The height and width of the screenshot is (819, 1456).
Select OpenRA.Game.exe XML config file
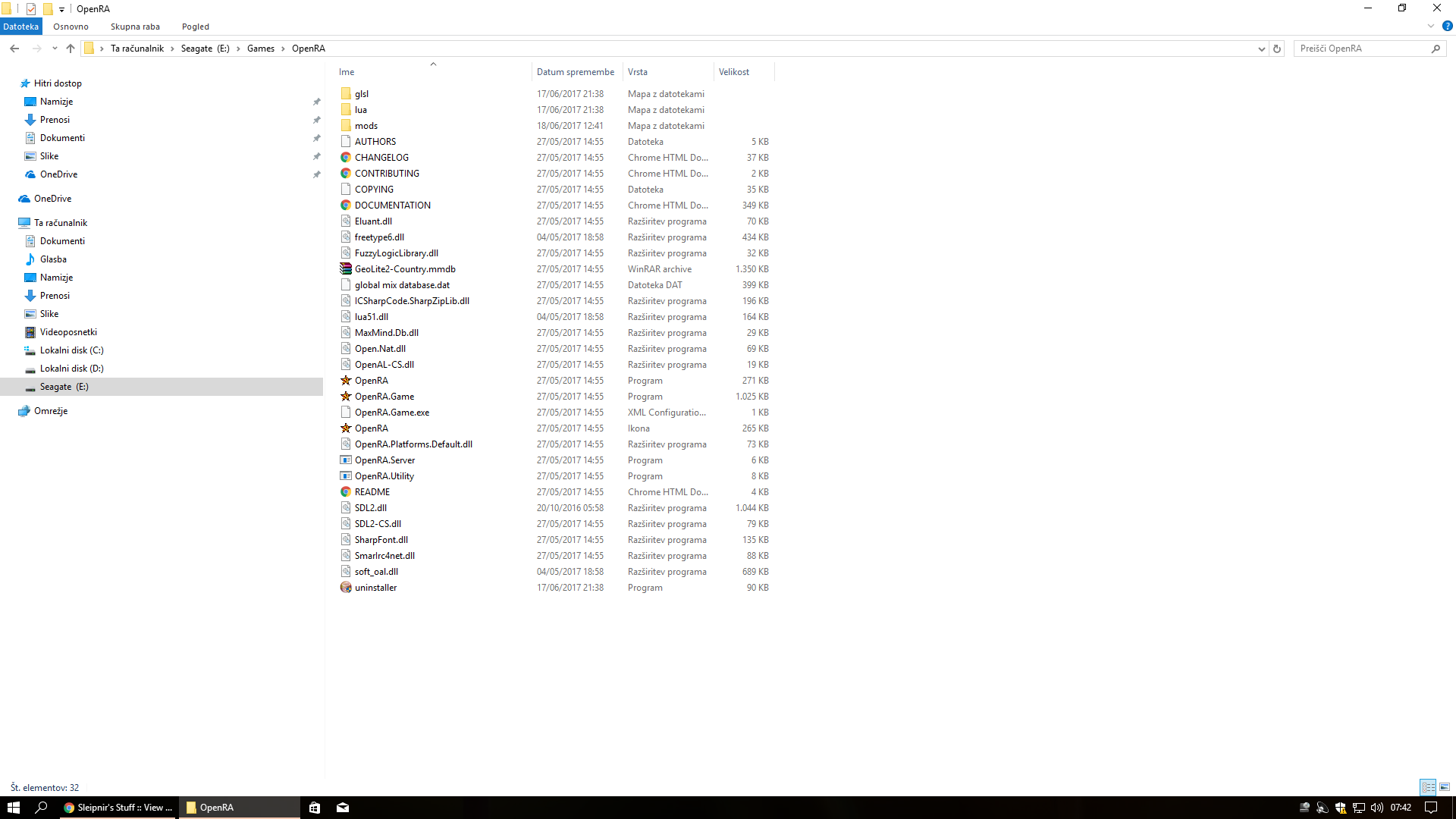point(392,413)
